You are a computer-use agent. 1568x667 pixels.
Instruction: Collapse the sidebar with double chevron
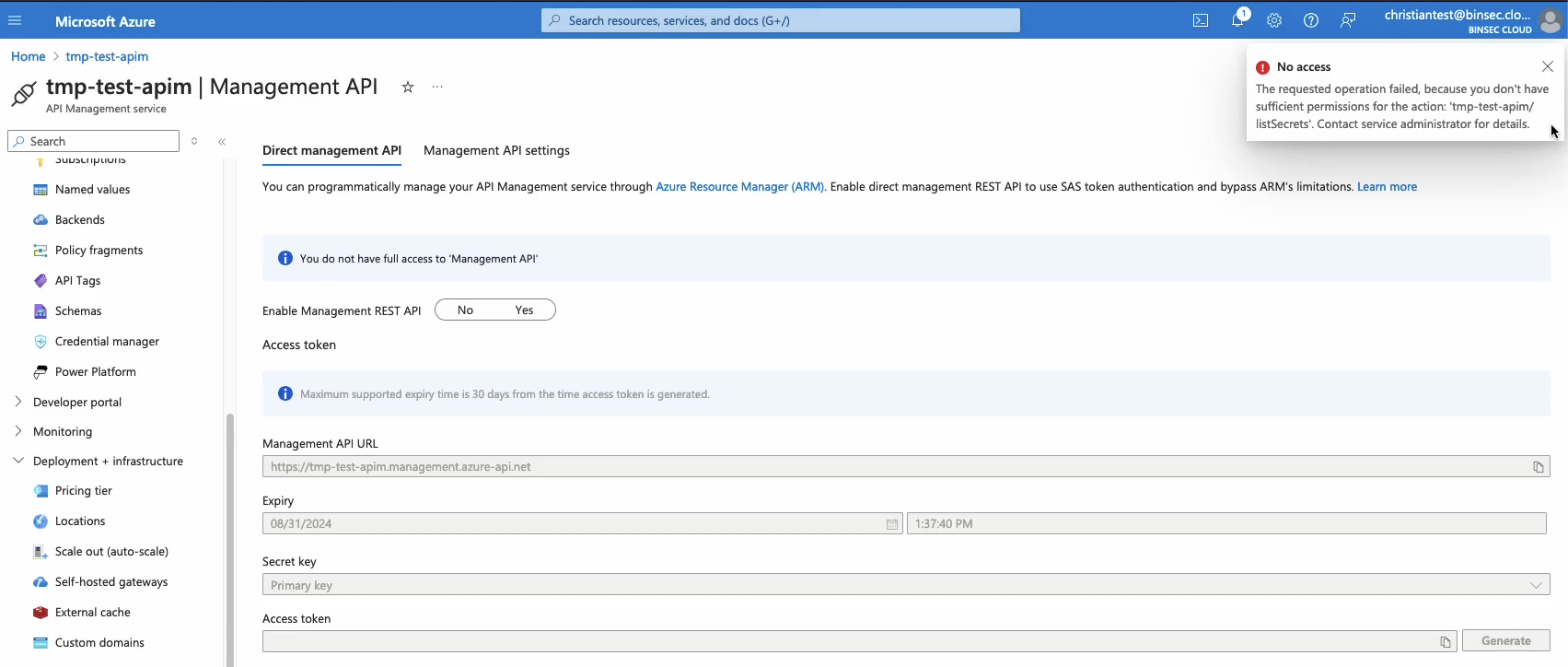pyautogui.click(x=222, y=141)
